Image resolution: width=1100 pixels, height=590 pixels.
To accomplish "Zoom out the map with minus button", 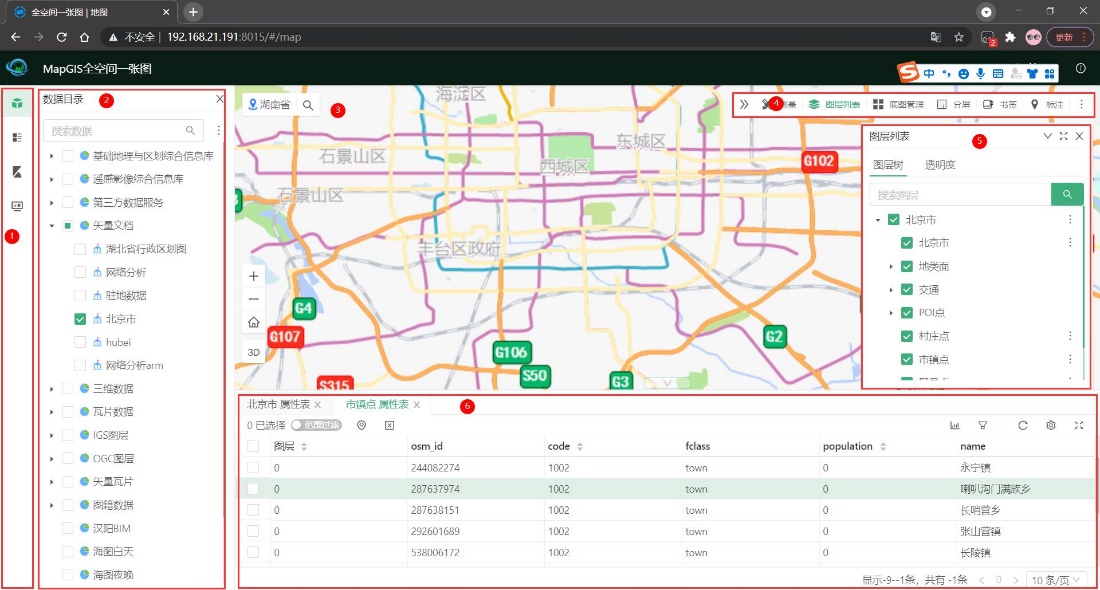I will pyautogui.click(x=254, y=299).
